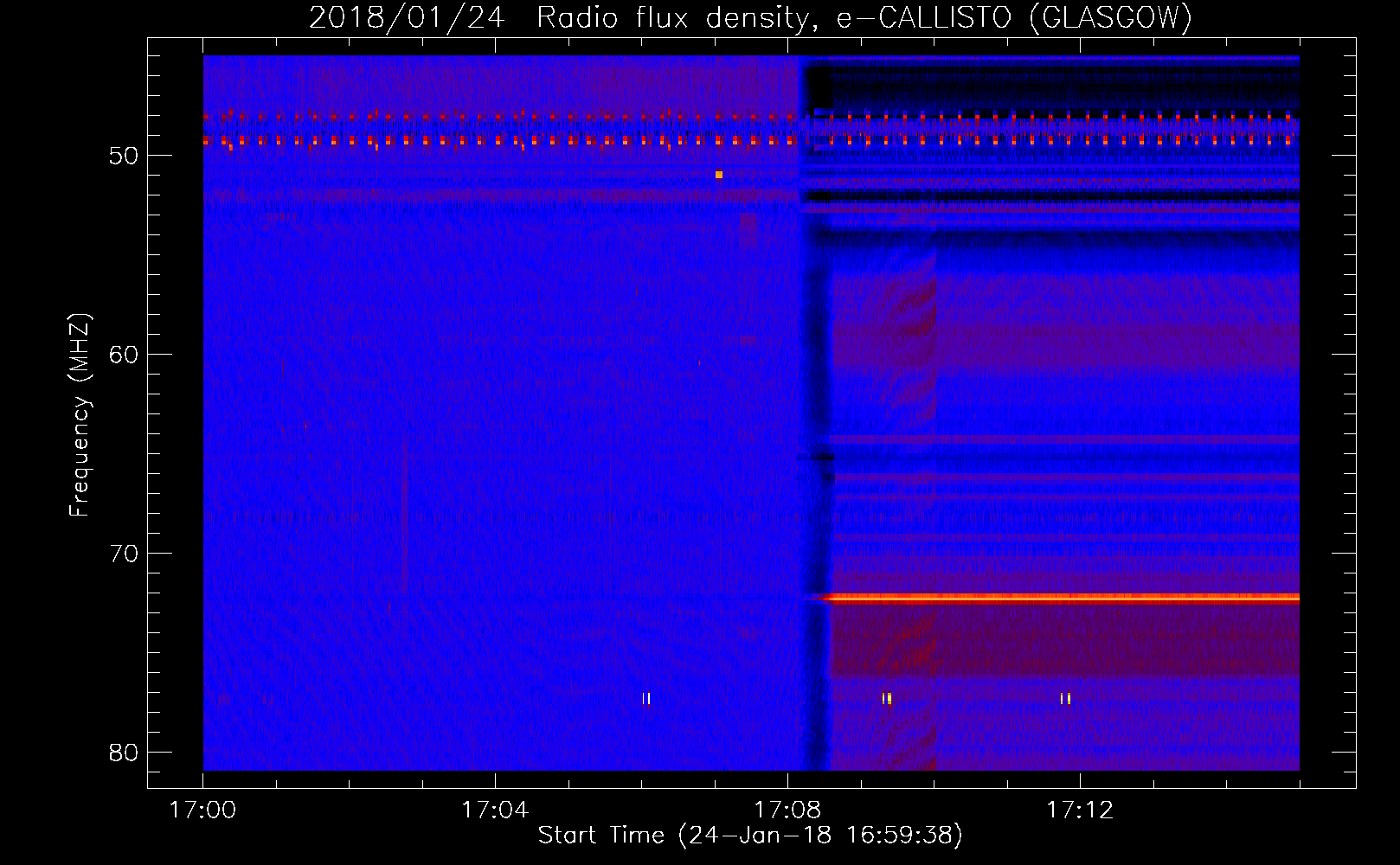Click the 'Frequency (MHZ)' axis label
Image resolution: width=1400 pixels, height=865 pixels.
[x=80, y=415]
